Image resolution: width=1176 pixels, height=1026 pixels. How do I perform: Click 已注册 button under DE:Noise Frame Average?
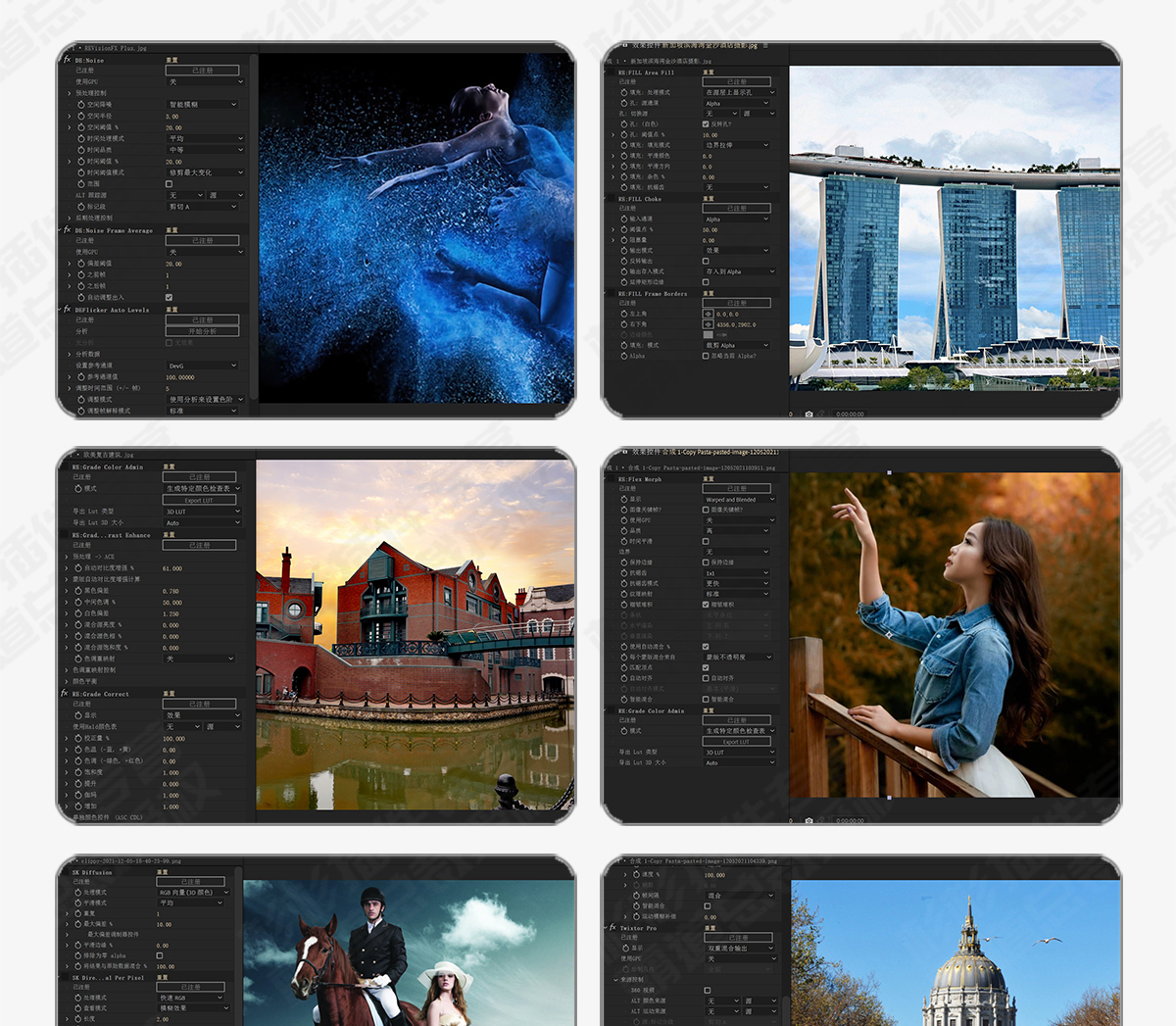click(x=202, y=240)
